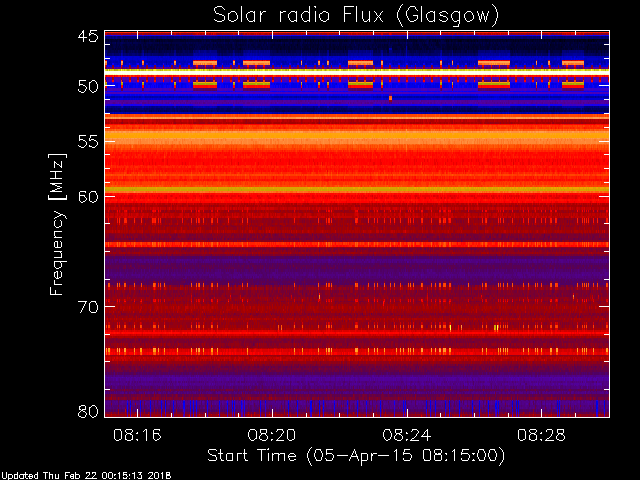Click the bright white emission band near 49 MHz

[357, 71]
